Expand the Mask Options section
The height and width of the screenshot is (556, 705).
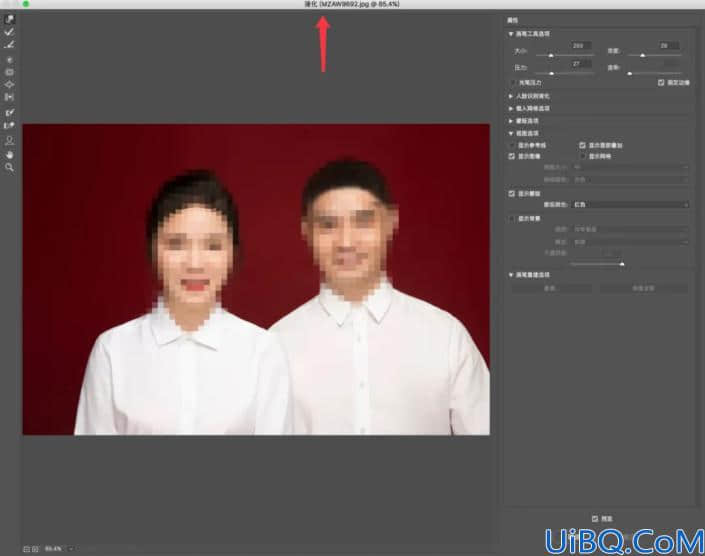click(511, 121)
